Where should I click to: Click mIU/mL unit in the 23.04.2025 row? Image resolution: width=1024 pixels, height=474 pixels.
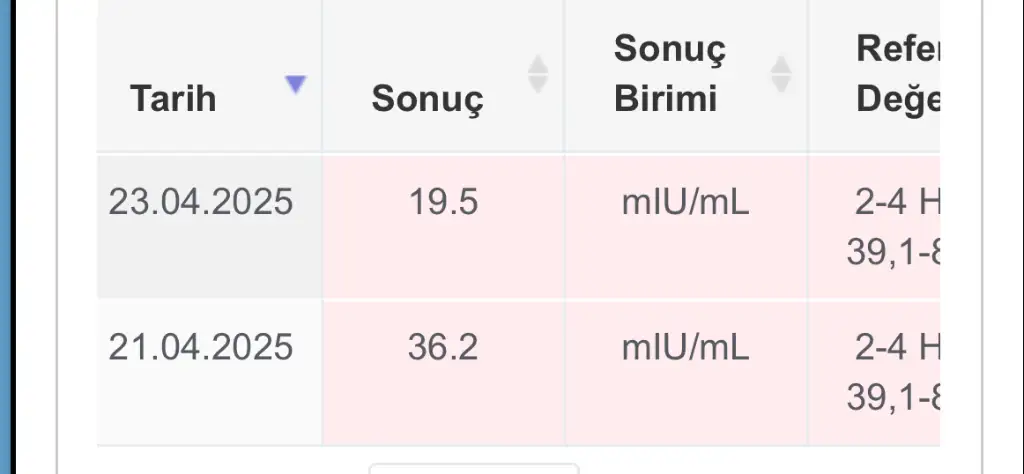(x=685, y=203)
